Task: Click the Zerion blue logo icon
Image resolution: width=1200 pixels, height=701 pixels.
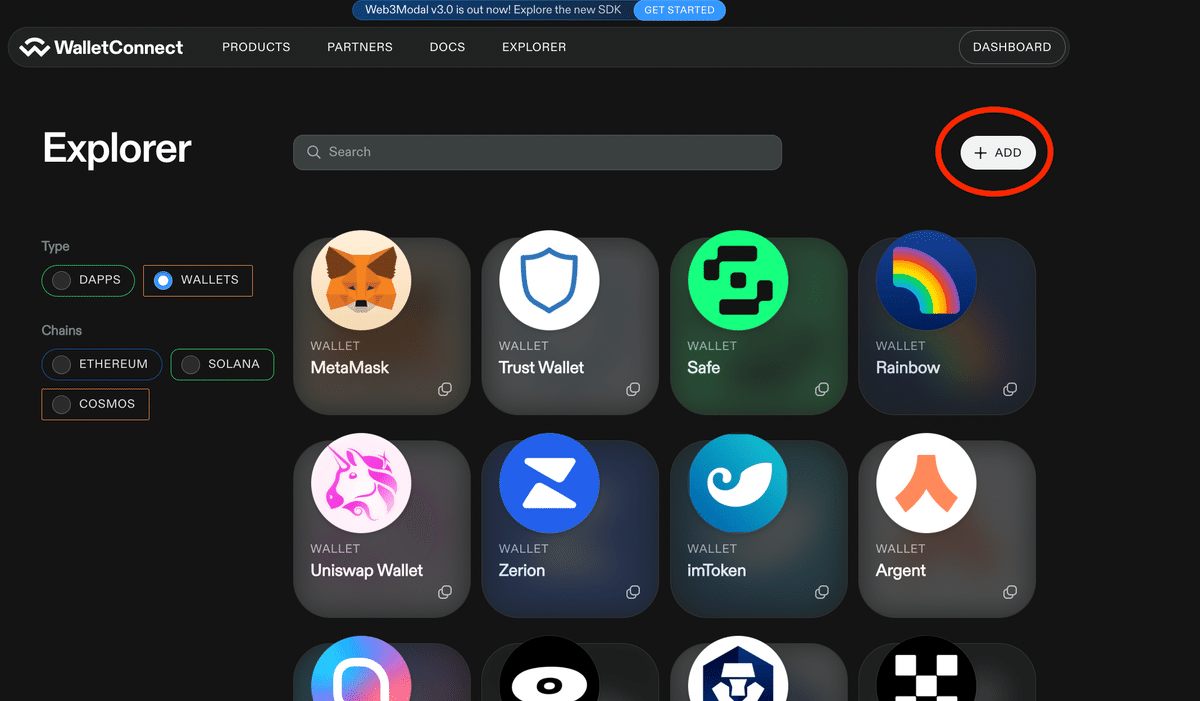Action: 550,483
